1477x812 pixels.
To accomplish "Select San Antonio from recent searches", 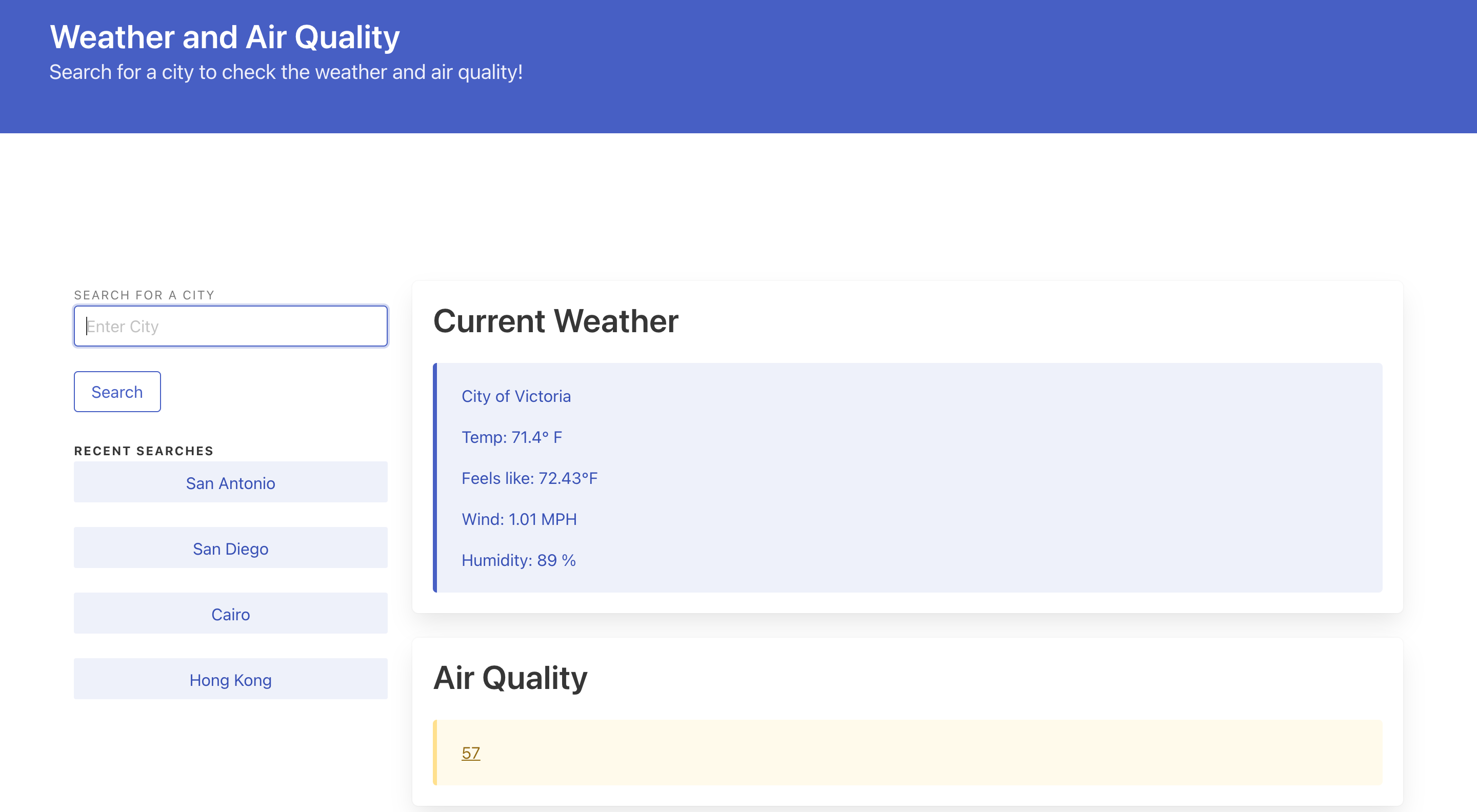I will 230,482.
